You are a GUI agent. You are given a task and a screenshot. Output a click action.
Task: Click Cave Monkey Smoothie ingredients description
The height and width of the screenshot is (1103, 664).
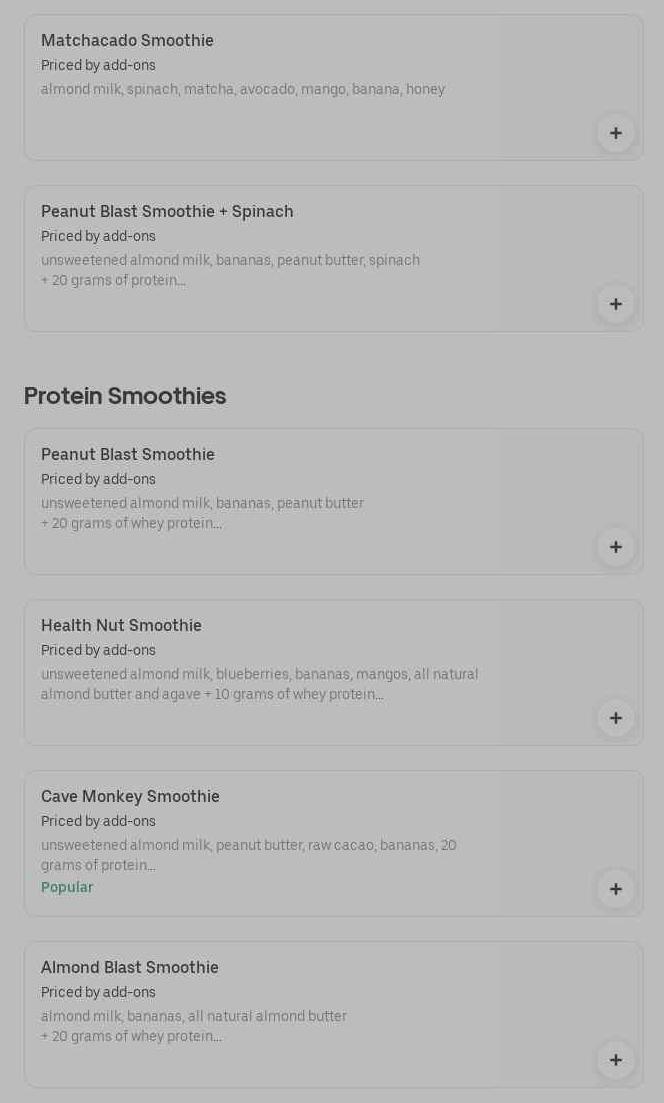248,855
